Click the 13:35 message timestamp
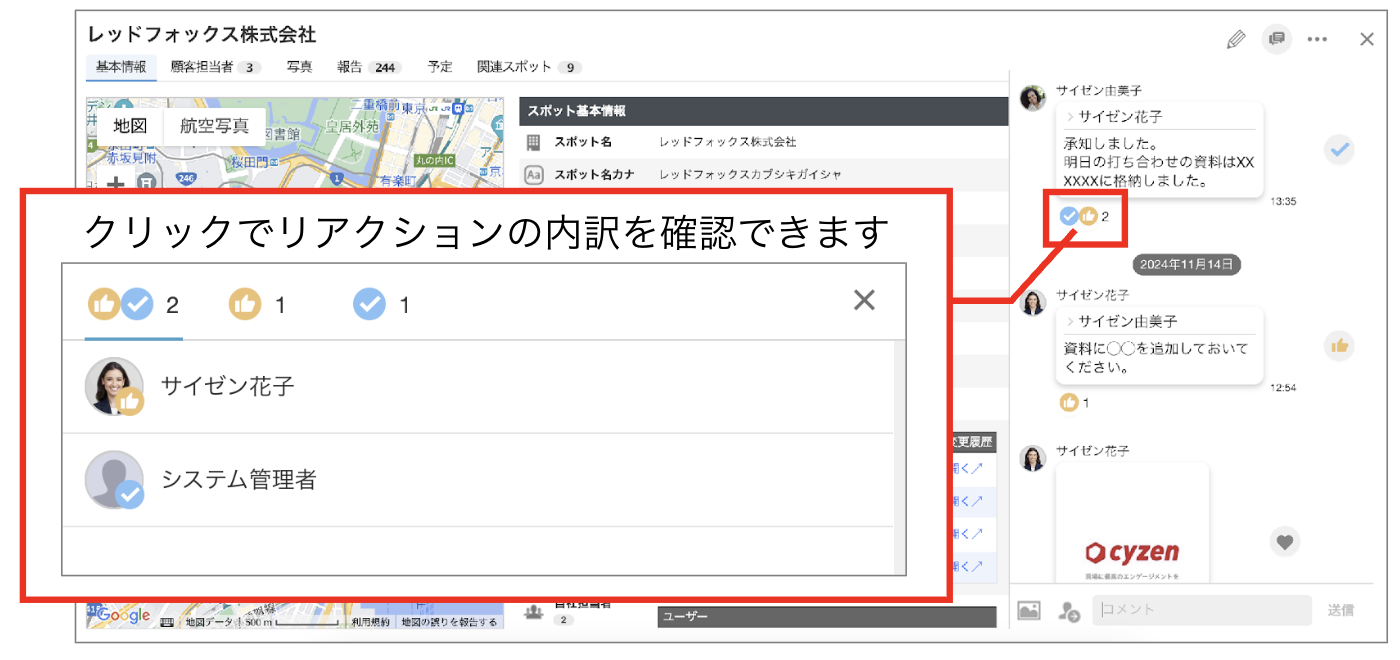1400x660 pixels. (x=1283, y=201)
